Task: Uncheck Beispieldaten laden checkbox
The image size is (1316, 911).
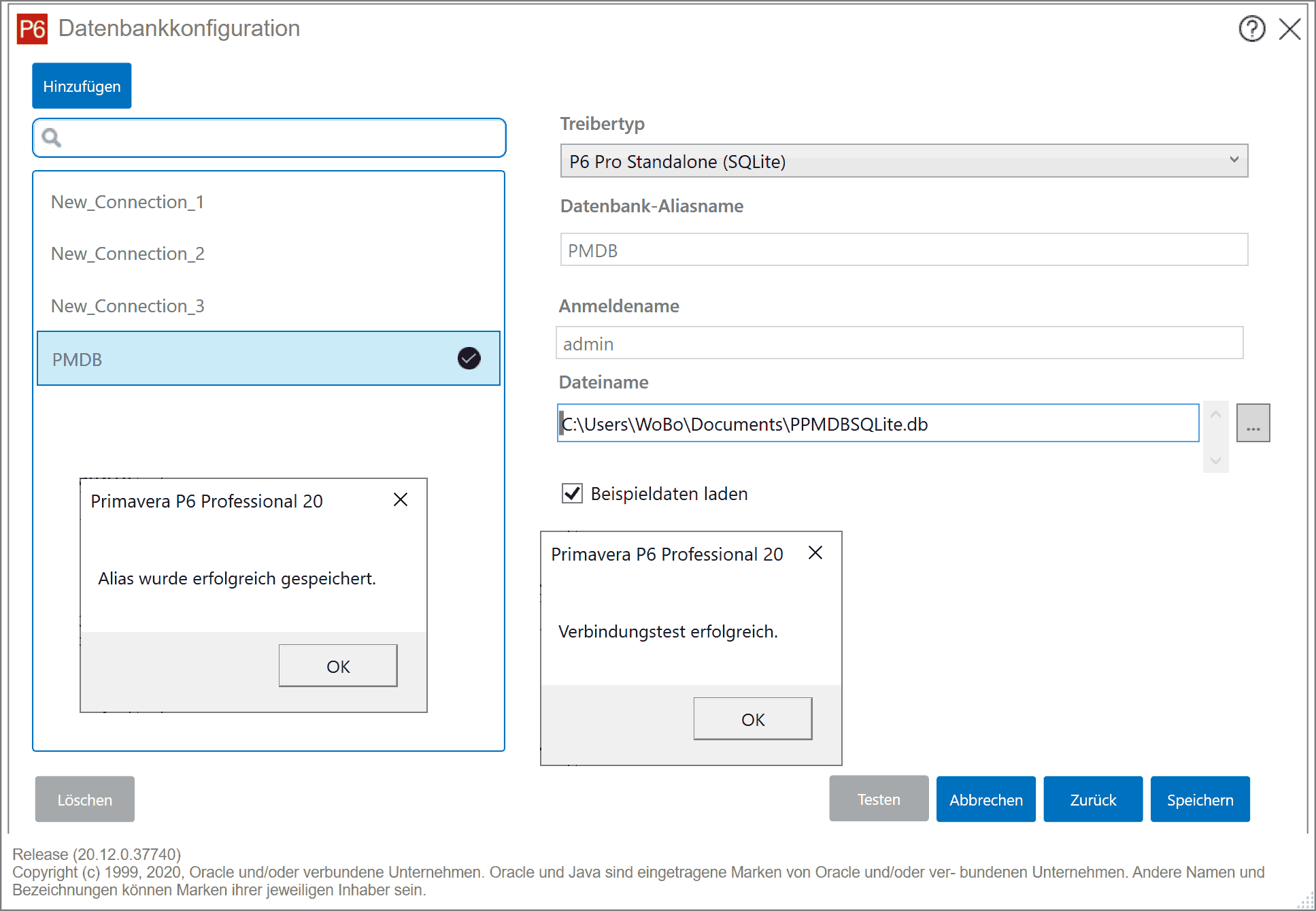Action: [572, 493]
